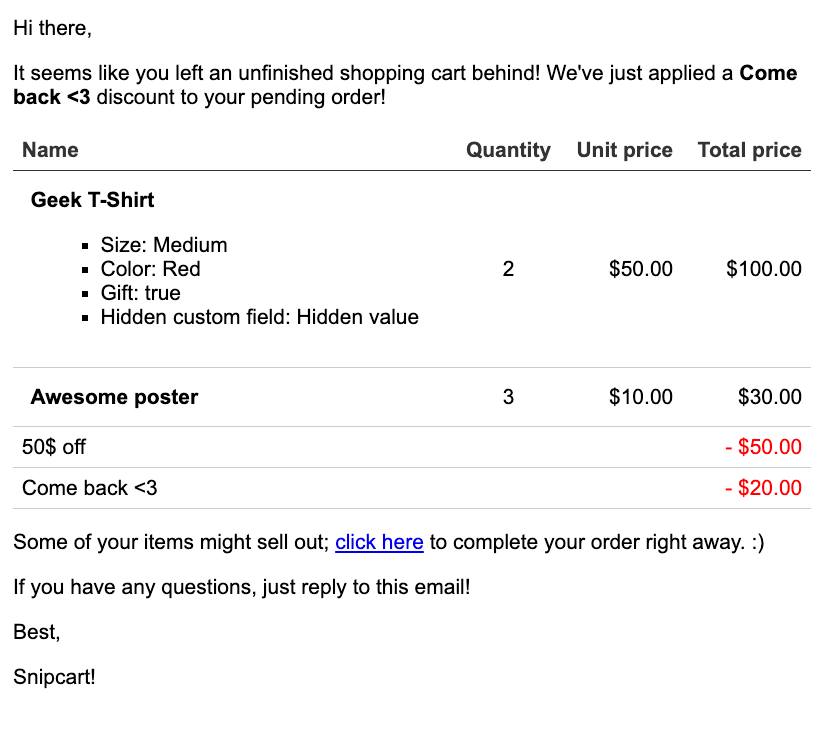
Task: Click the $30.00 poster total price
Action: (x=769, y=397)
